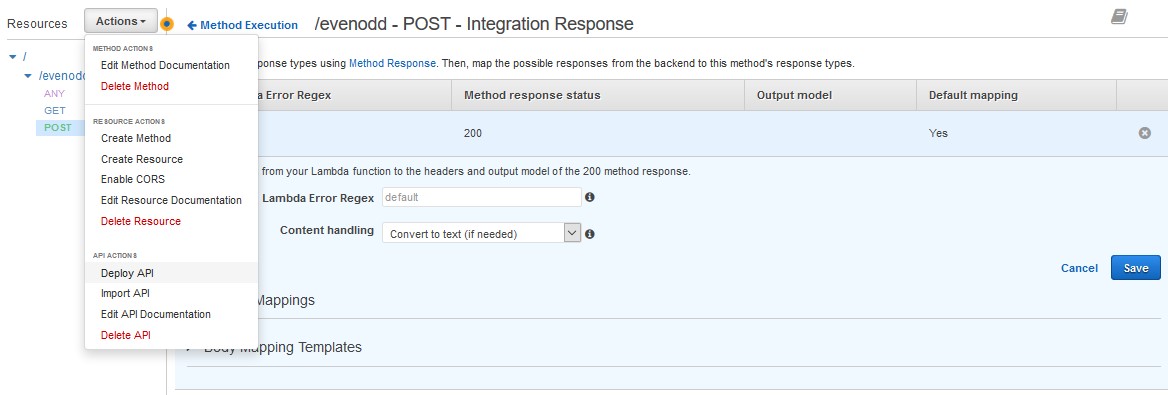Click the Resources panel label
1168x395 pixels.
[37, 24]
